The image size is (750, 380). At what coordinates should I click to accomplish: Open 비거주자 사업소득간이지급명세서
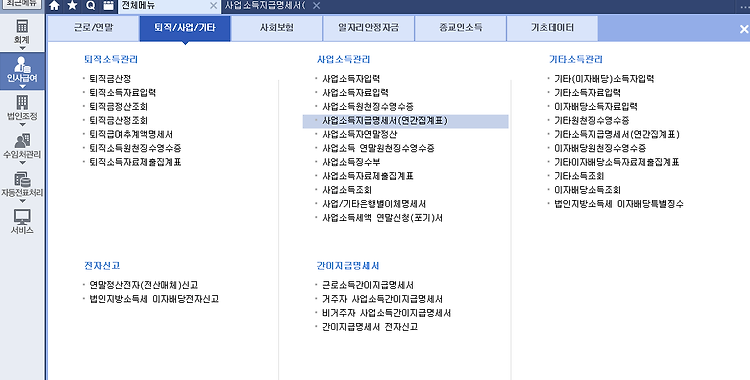386,313
